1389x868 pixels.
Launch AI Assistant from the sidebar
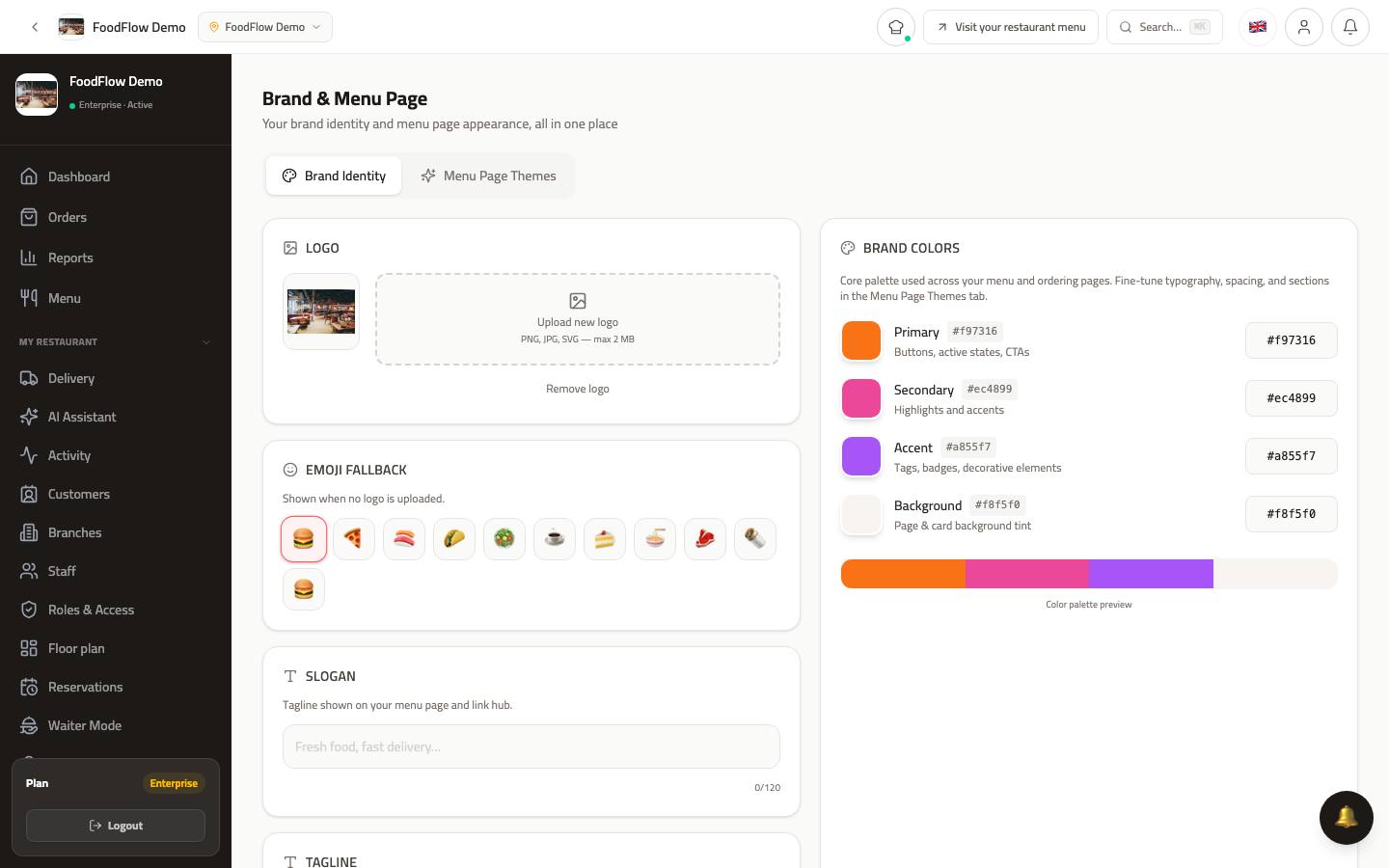pos(116,417)
